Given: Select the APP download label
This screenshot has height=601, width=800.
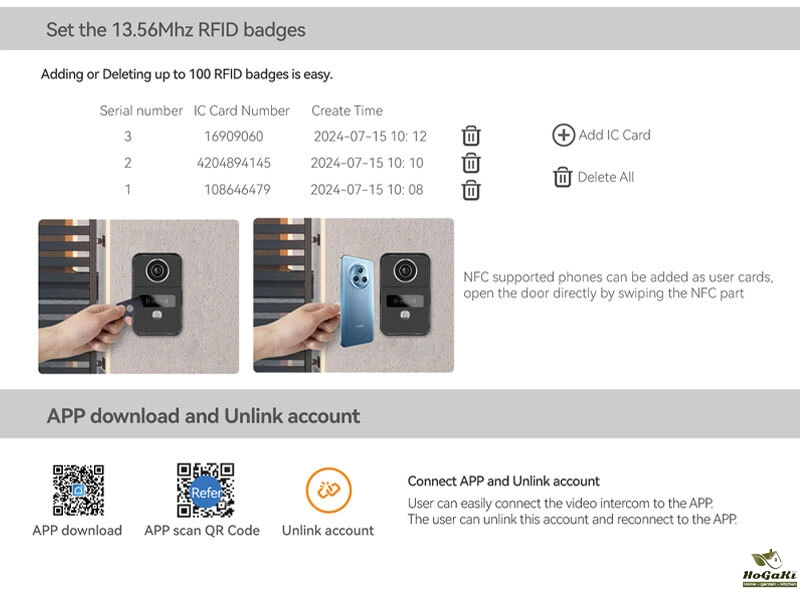Looking at the screenshot, I should click(77, 530).
